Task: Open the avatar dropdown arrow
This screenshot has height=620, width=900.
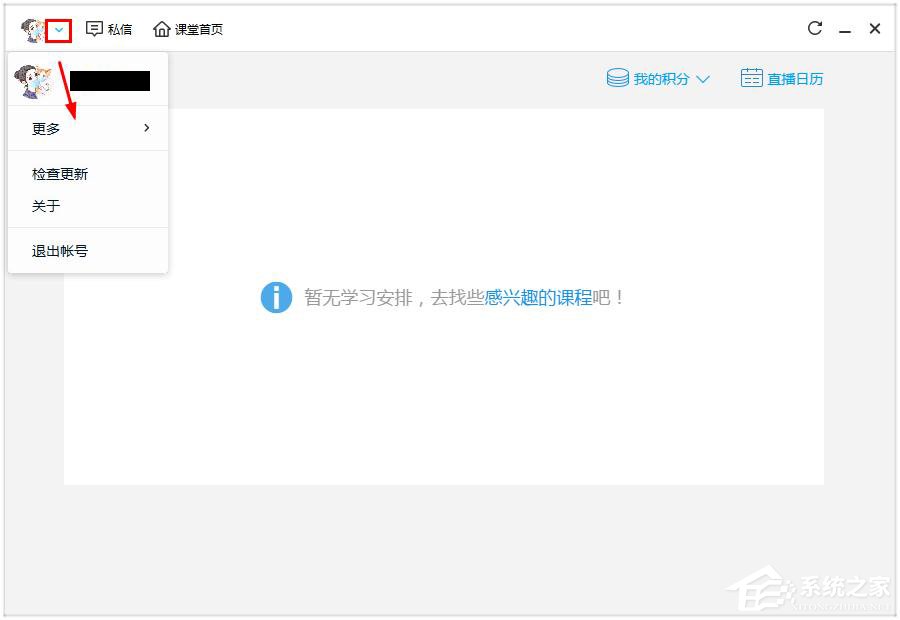Action: point(57,29)
